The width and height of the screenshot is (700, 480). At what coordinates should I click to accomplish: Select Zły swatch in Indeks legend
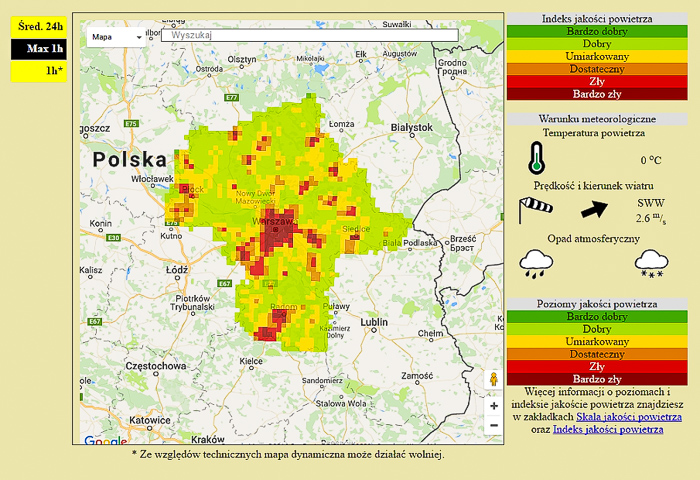[x=597, y=81]
